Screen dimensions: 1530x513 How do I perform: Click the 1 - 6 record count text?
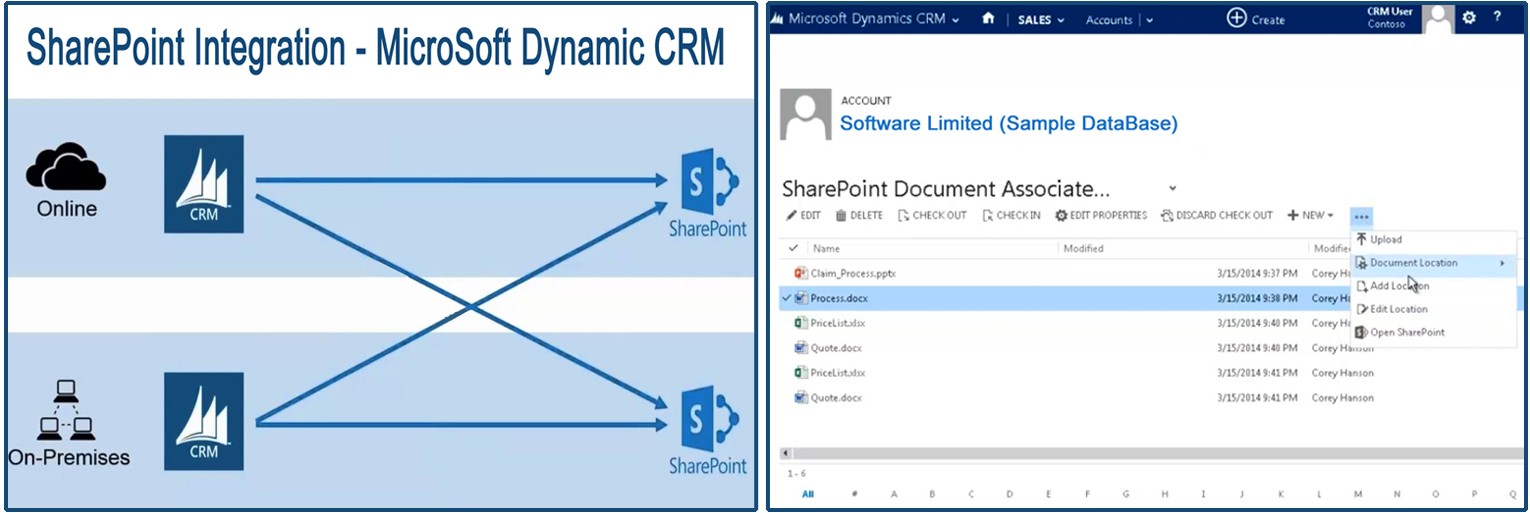point(796,473)
